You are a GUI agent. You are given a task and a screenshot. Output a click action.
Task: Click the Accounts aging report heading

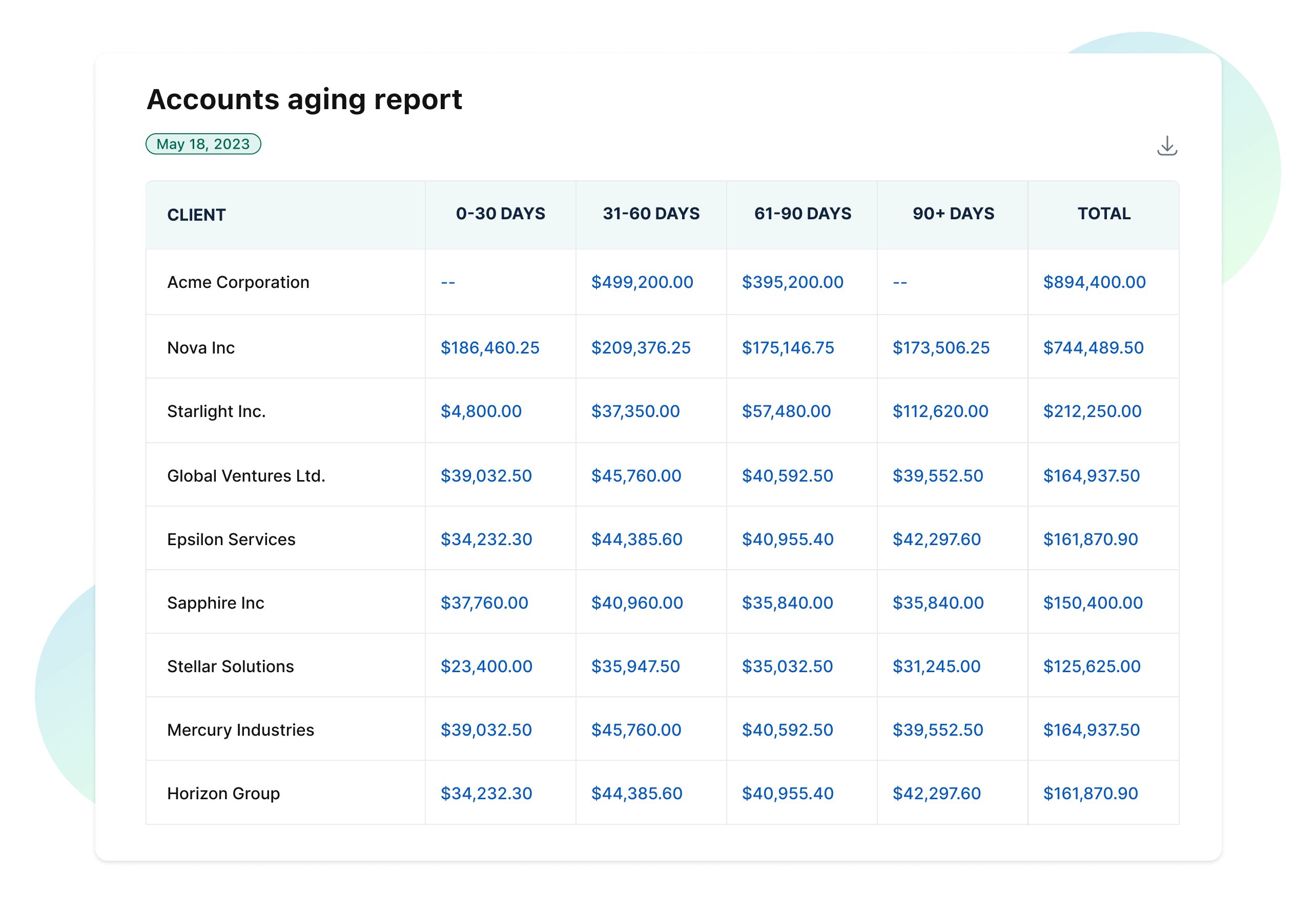coord(304,100)
